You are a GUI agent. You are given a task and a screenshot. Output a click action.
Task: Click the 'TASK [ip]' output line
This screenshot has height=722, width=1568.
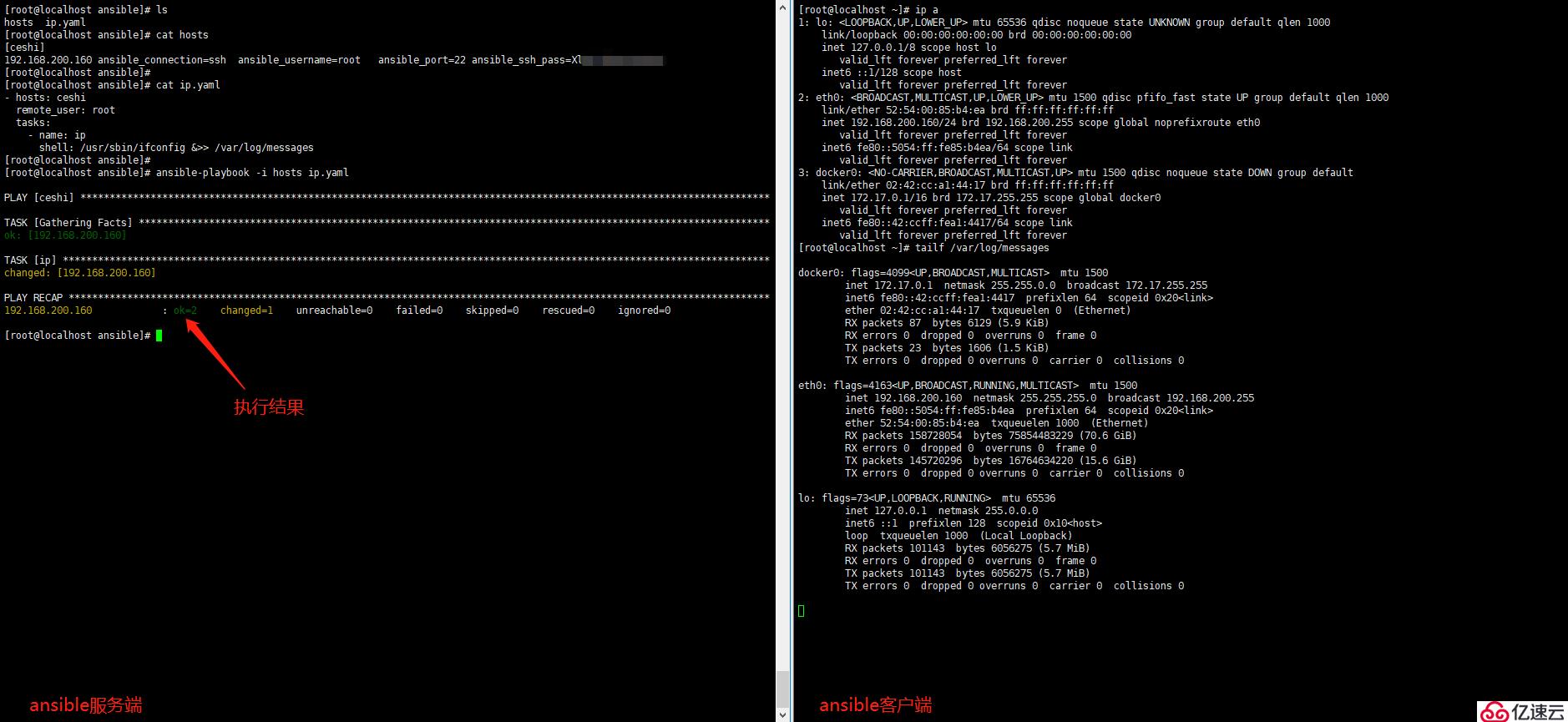click(387, 260)
